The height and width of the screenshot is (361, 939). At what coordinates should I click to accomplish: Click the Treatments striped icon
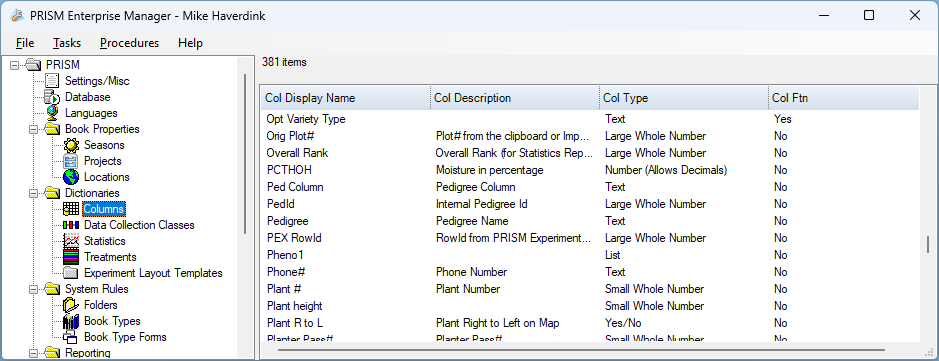[x=71, y=257]
